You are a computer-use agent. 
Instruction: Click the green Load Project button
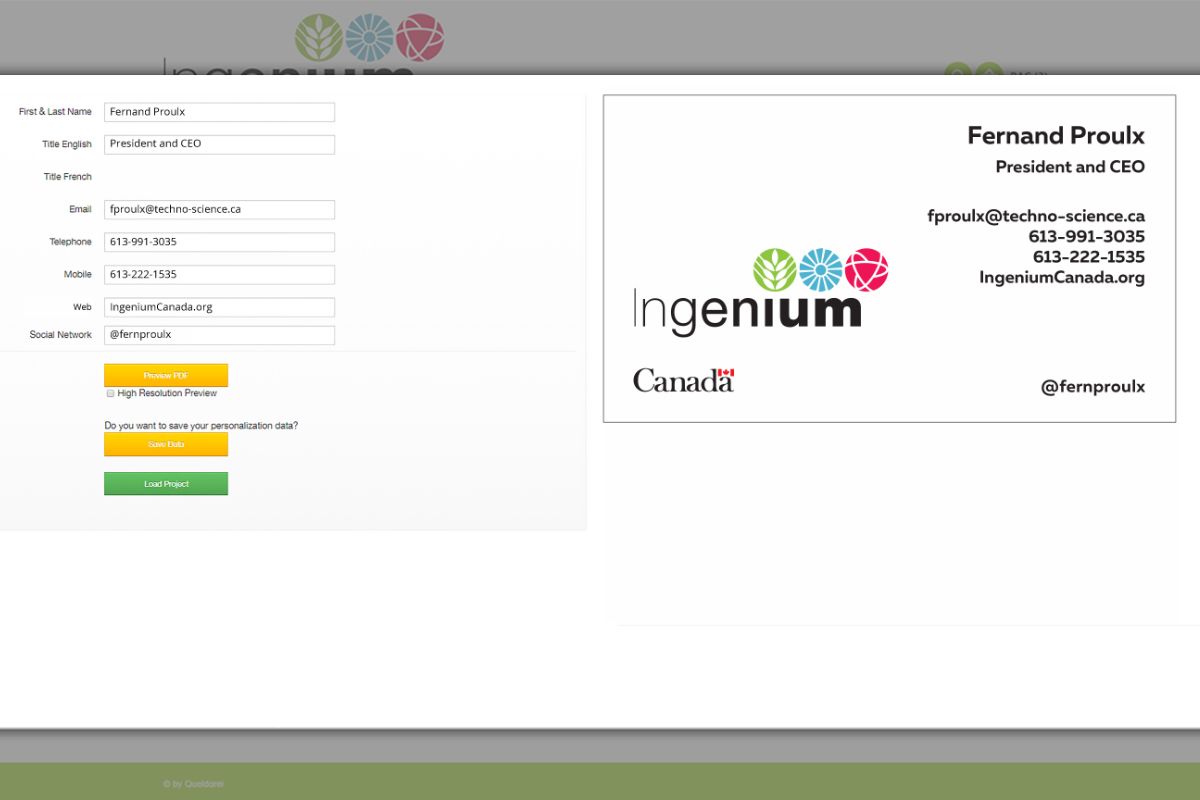point(165,483)
